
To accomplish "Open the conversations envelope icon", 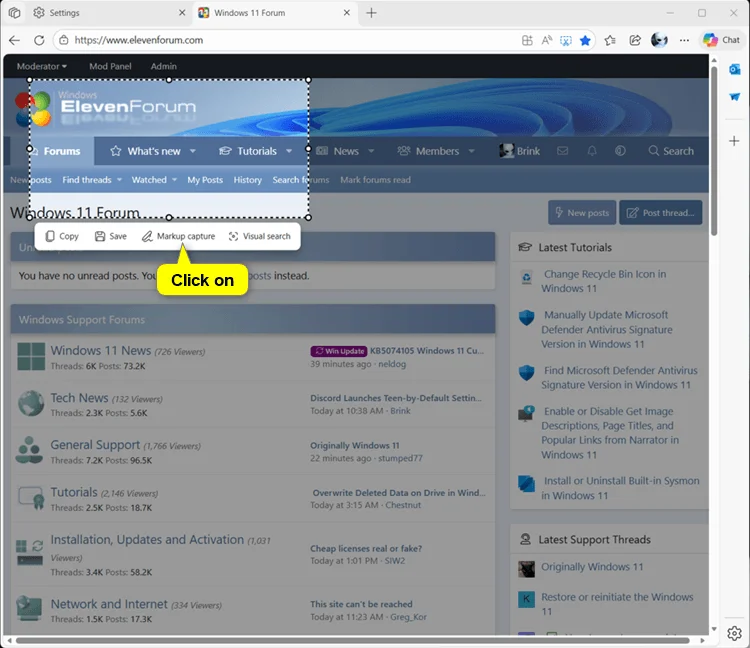I will (x=562, y=151).
